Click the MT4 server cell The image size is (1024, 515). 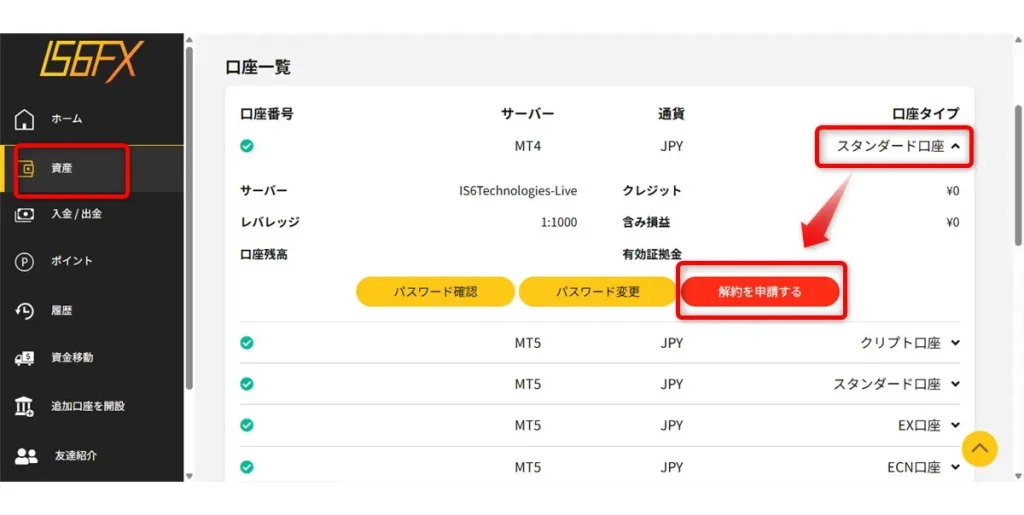pos(528,146)
